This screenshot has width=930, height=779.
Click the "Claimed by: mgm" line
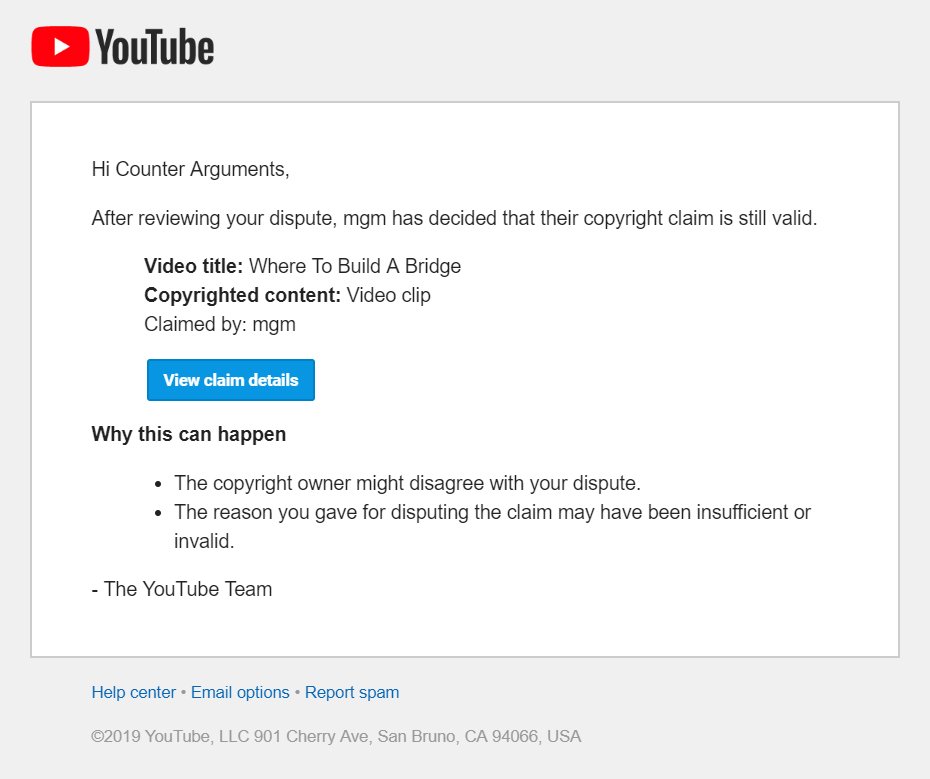(x=220, y=325)
